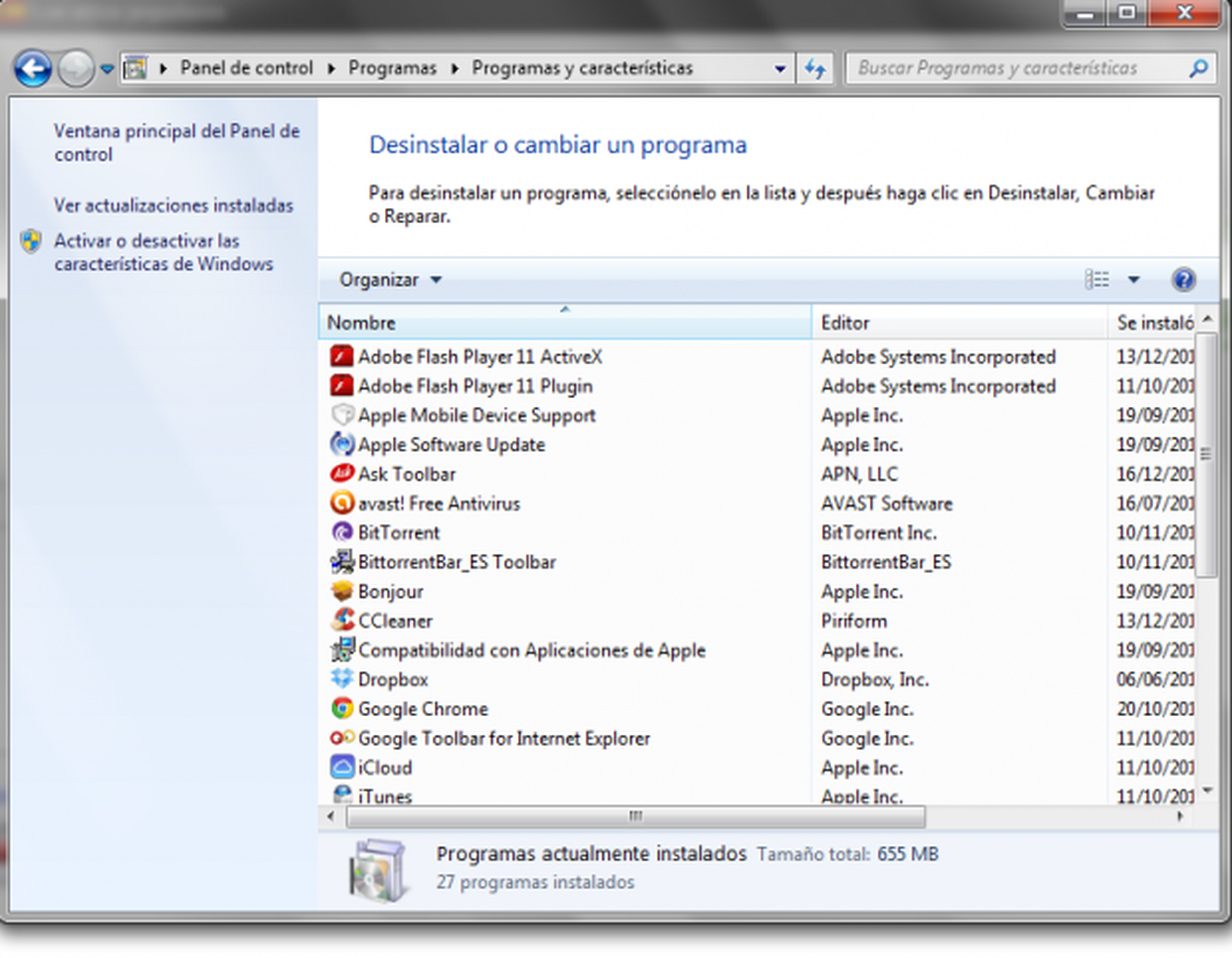Click the BitTorrent program icon

click(x=342, y=533)
